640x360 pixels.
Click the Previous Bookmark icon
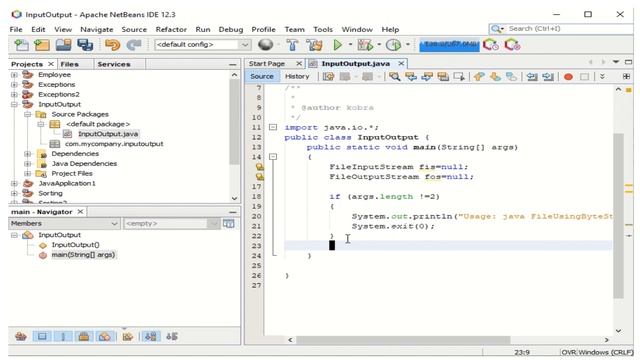[479, 77]
